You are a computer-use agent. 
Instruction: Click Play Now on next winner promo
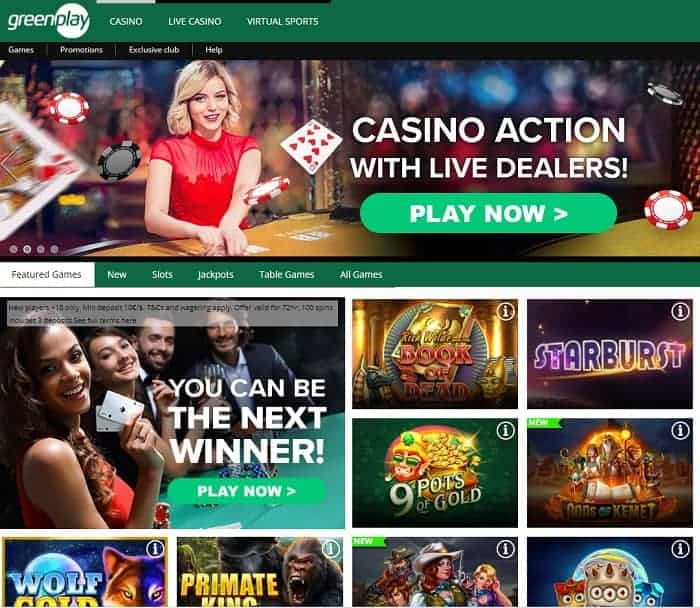[246, 491]
